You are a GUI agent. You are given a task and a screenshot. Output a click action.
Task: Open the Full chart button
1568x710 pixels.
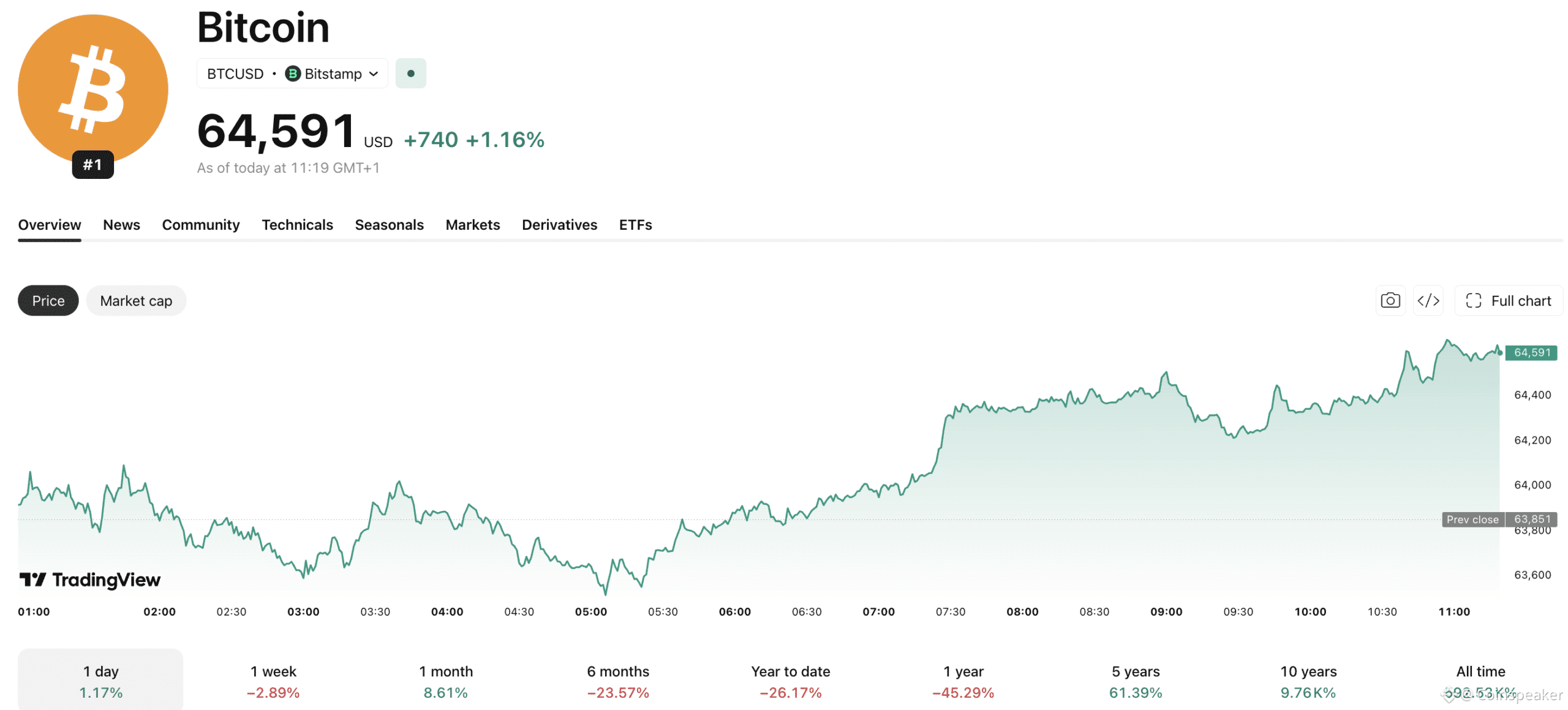coord(1509,301)
